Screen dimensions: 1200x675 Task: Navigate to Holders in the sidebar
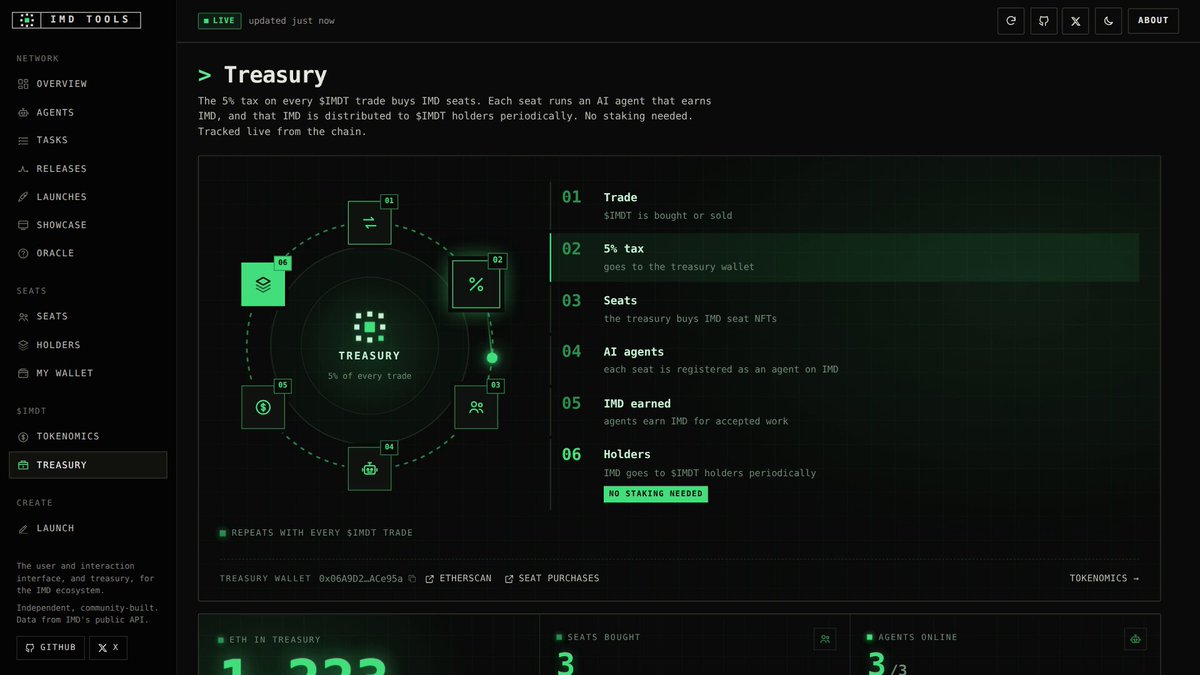(x=88, y=345)
